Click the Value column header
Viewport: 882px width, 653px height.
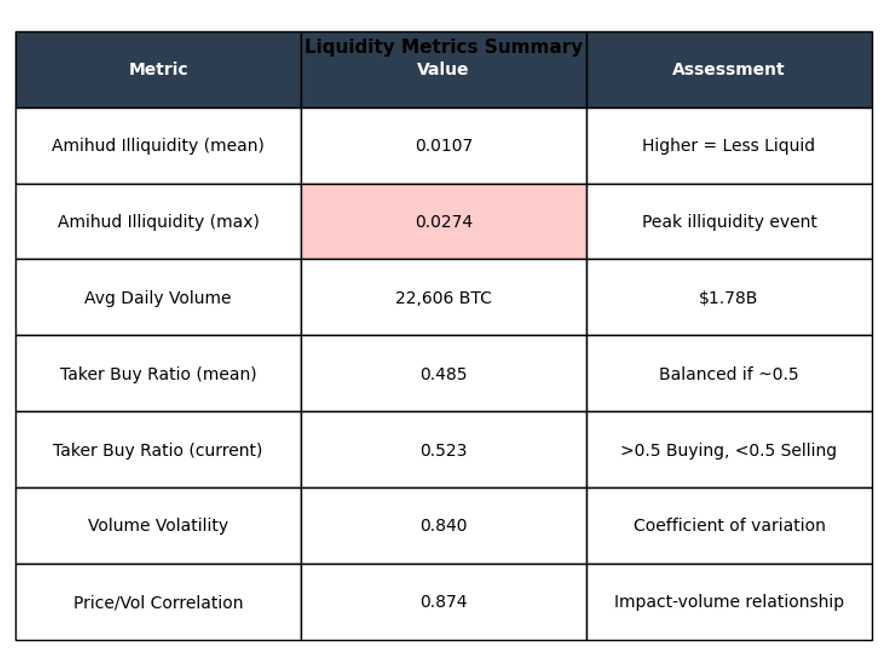(x=443, y=70)
